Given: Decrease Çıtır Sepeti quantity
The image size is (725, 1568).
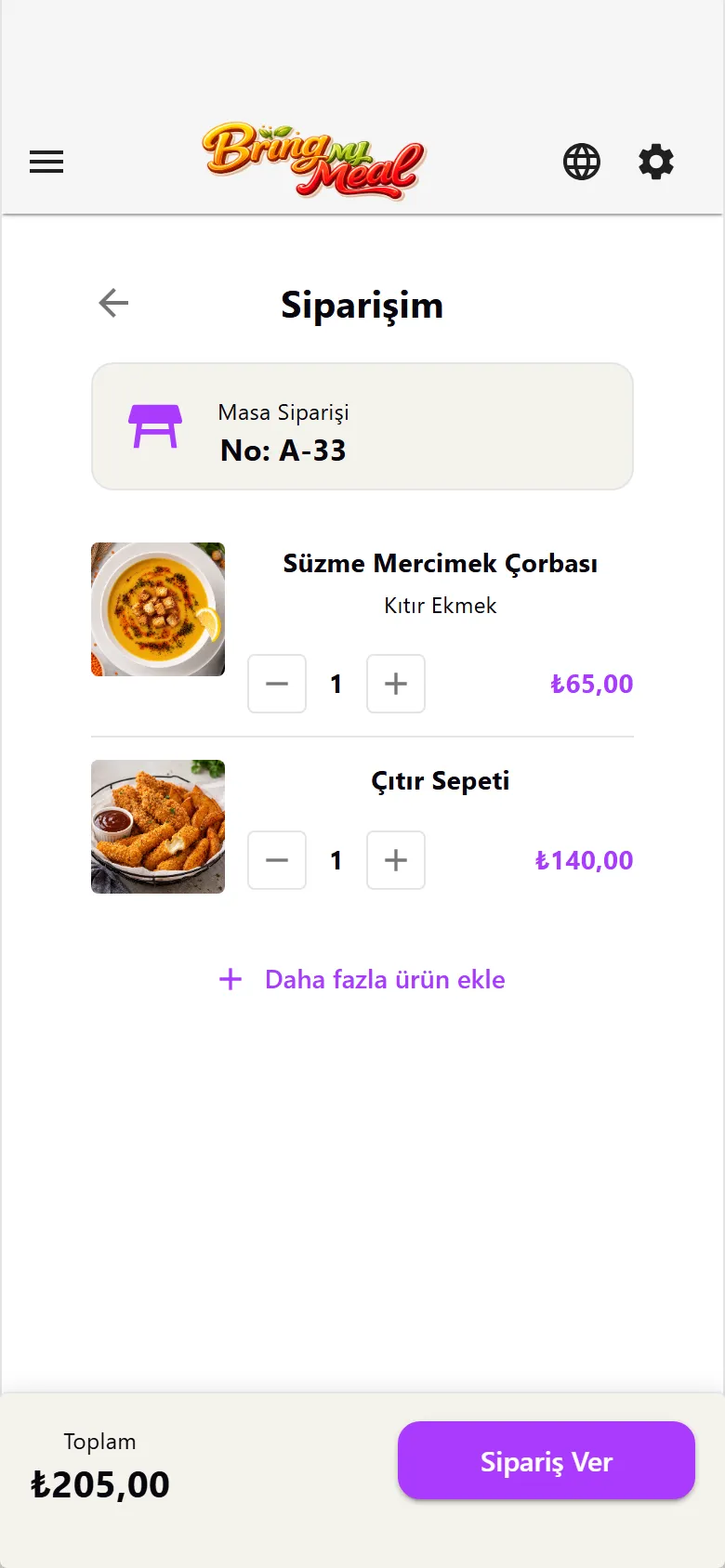Looking at the screenshot, I should [x=277, y=860].
